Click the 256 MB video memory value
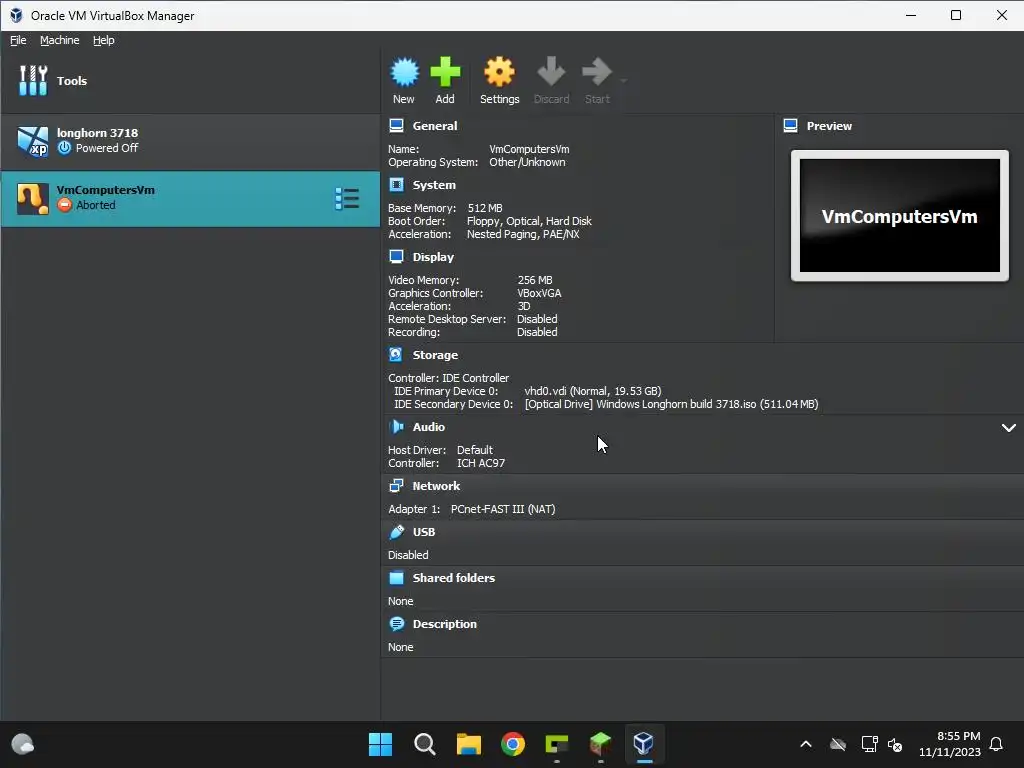 tap(535, 280)
